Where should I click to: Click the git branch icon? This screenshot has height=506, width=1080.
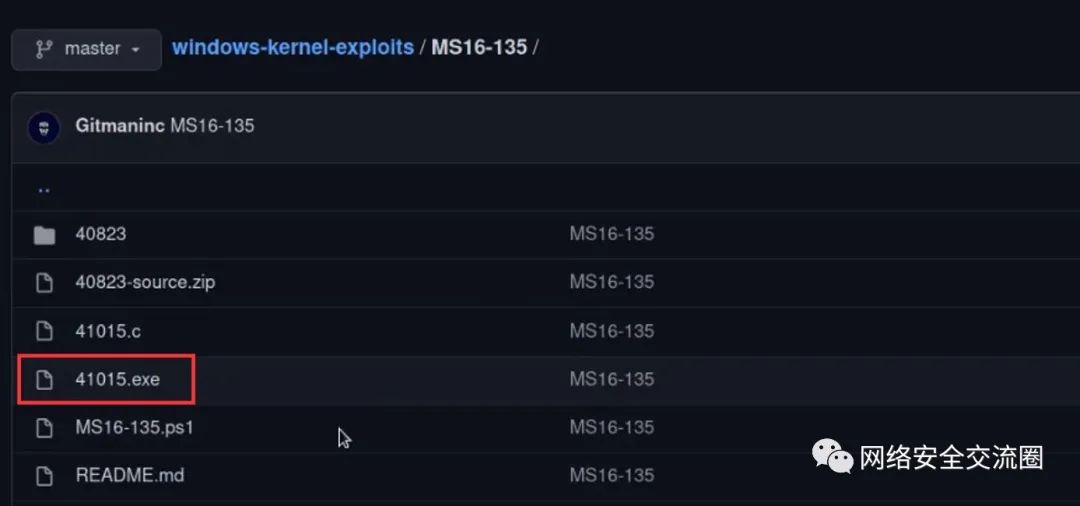[x=44, y=48]
